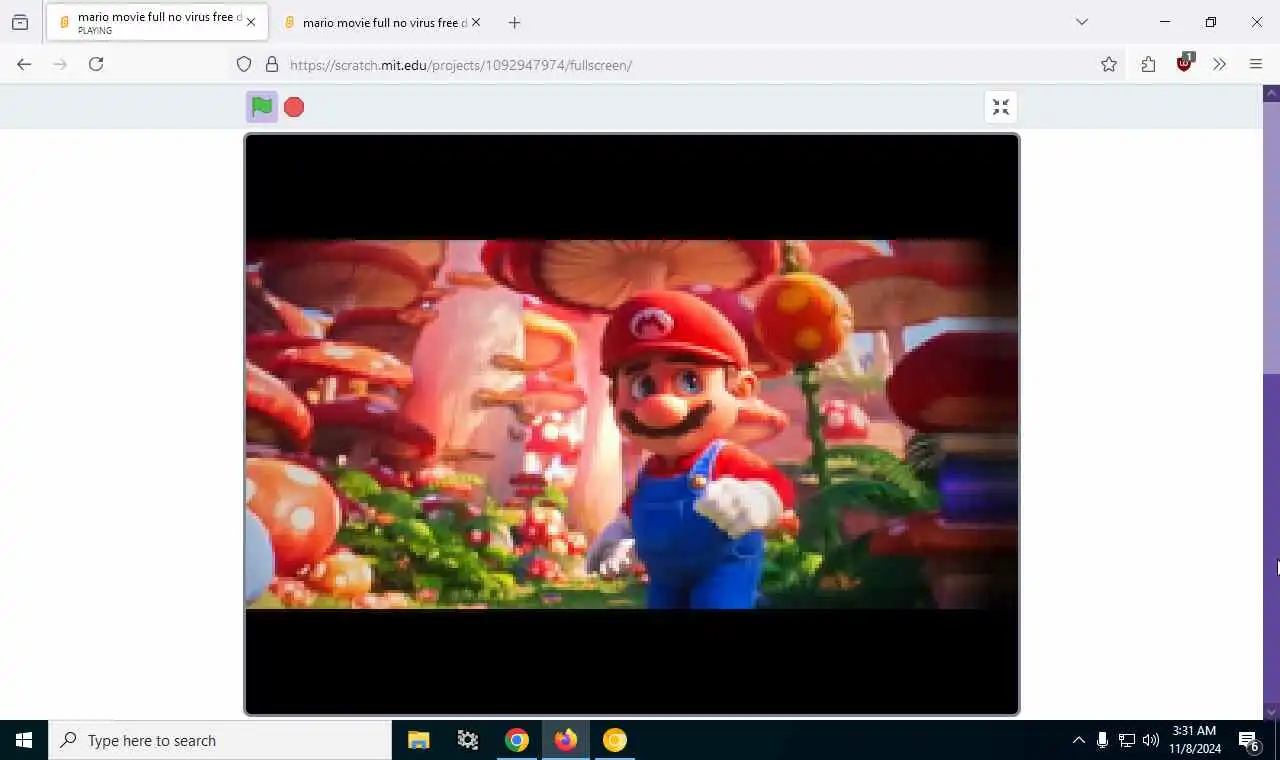Reload the current page
Image resolution: width=1280 pixels, height=760 pixels.
96,64
